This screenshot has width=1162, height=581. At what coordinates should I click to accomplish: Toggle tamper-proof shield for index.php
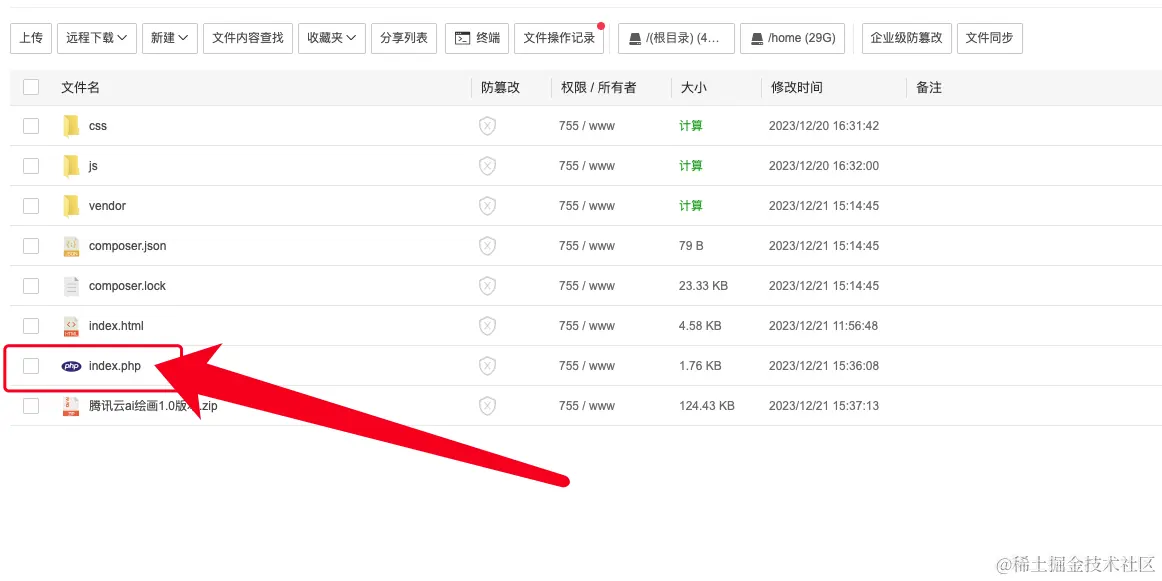(487, 366)
